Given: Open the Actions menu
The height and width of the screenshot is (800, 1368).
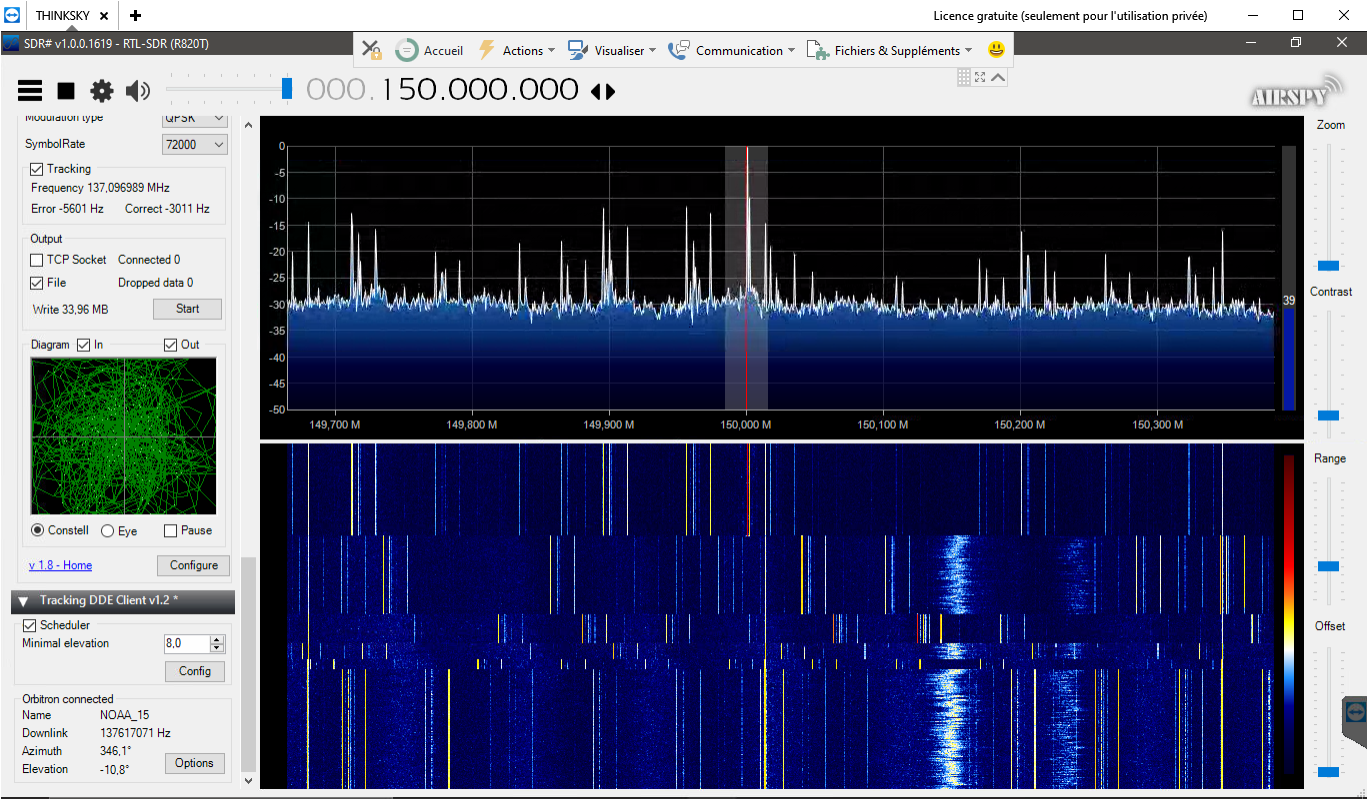Looking at the screenshot, I should (x=515, y=50).
